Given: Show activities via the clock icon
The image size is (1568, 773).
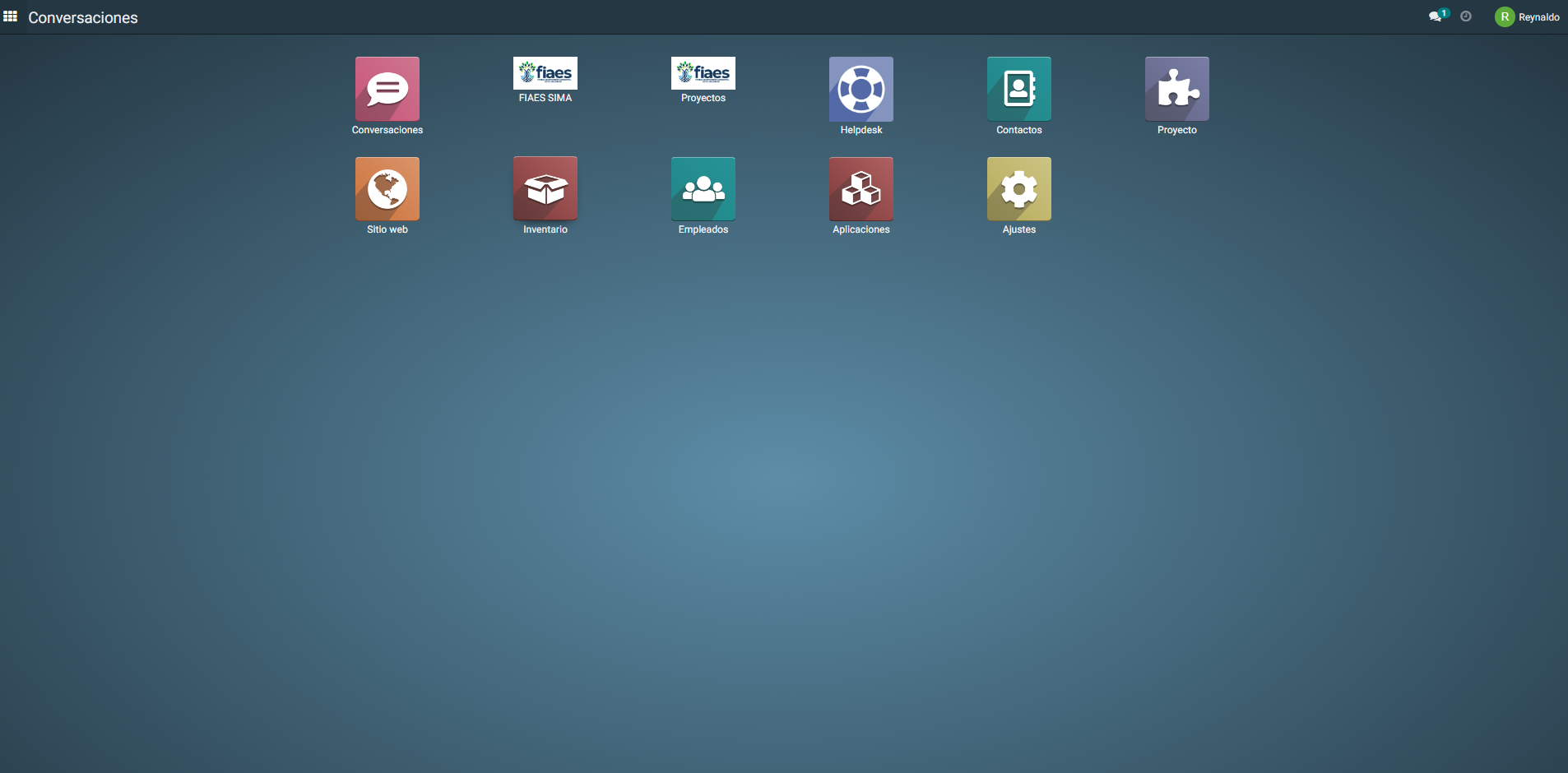Looking at the screenshot, I should pos(1466,16).
